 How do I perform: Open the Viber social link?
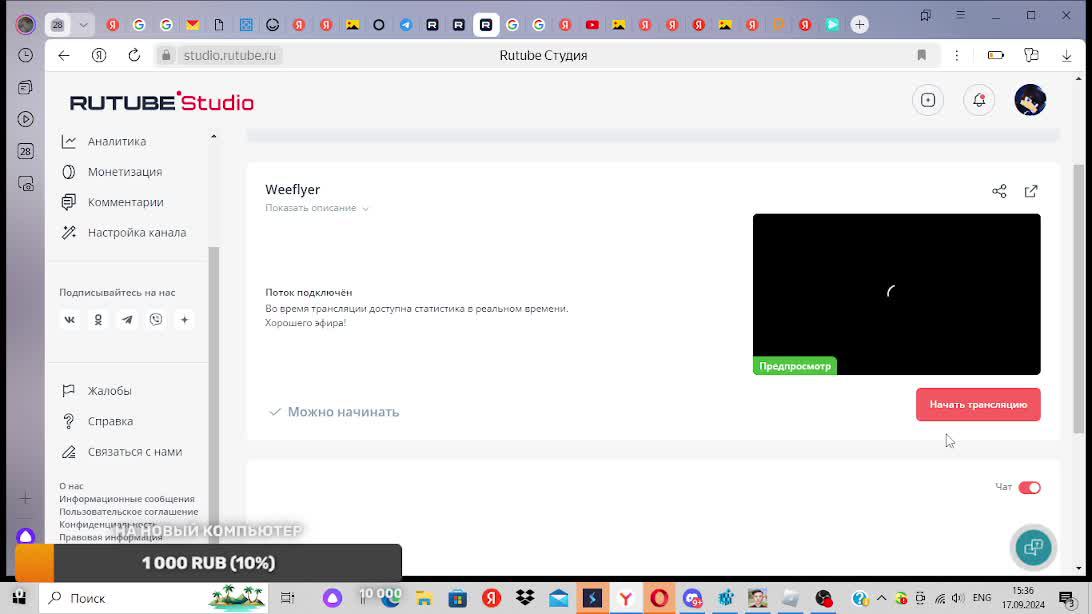point(156,320)
